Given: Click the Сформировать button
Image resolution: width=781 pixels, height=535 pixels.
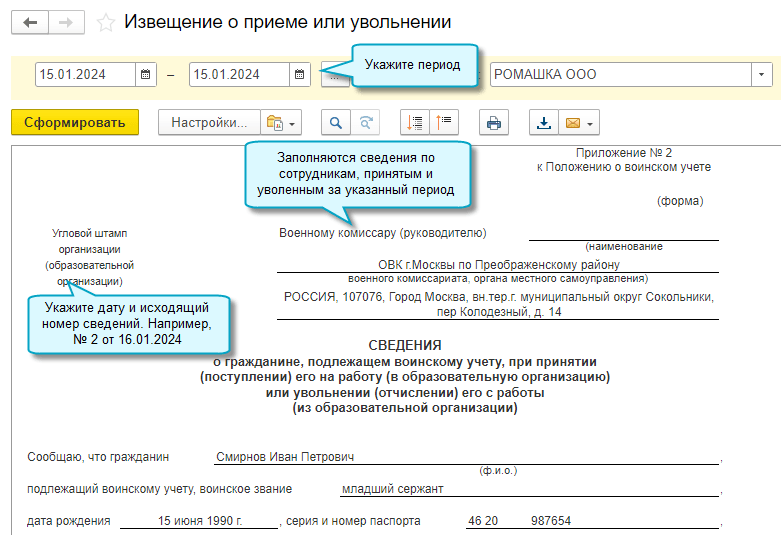Looking at the screenshot, I should point(75,123).
